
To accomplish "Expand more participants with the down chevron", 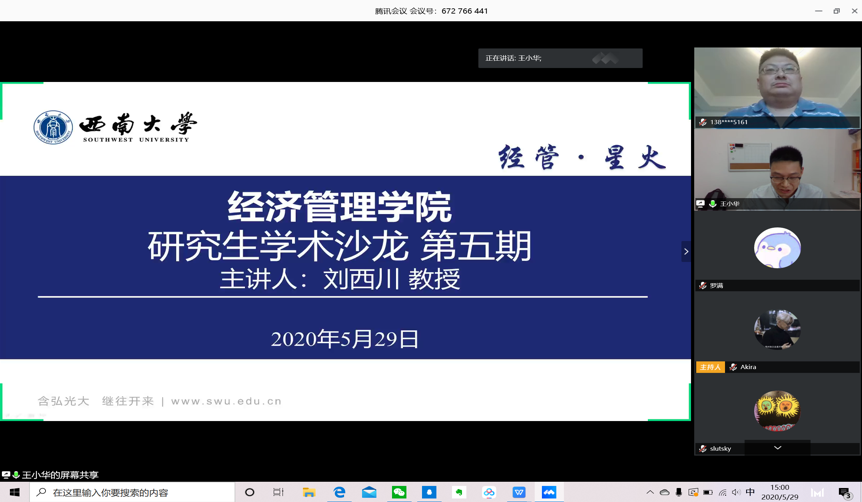I will [777, 448].
